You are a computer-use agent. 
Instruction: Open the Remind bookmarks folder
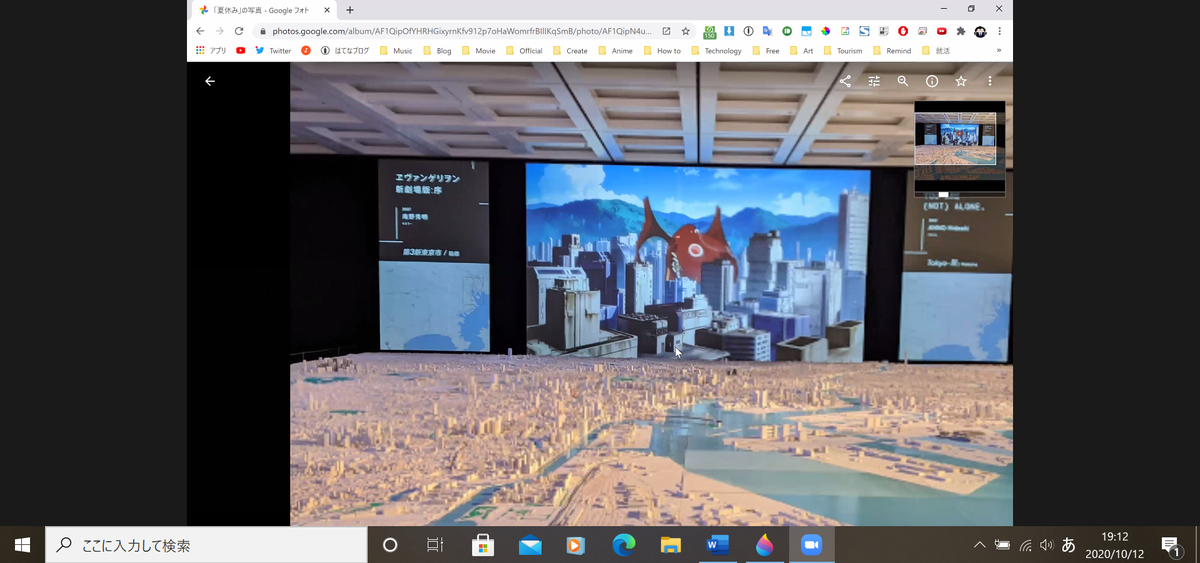click(892, 50)
